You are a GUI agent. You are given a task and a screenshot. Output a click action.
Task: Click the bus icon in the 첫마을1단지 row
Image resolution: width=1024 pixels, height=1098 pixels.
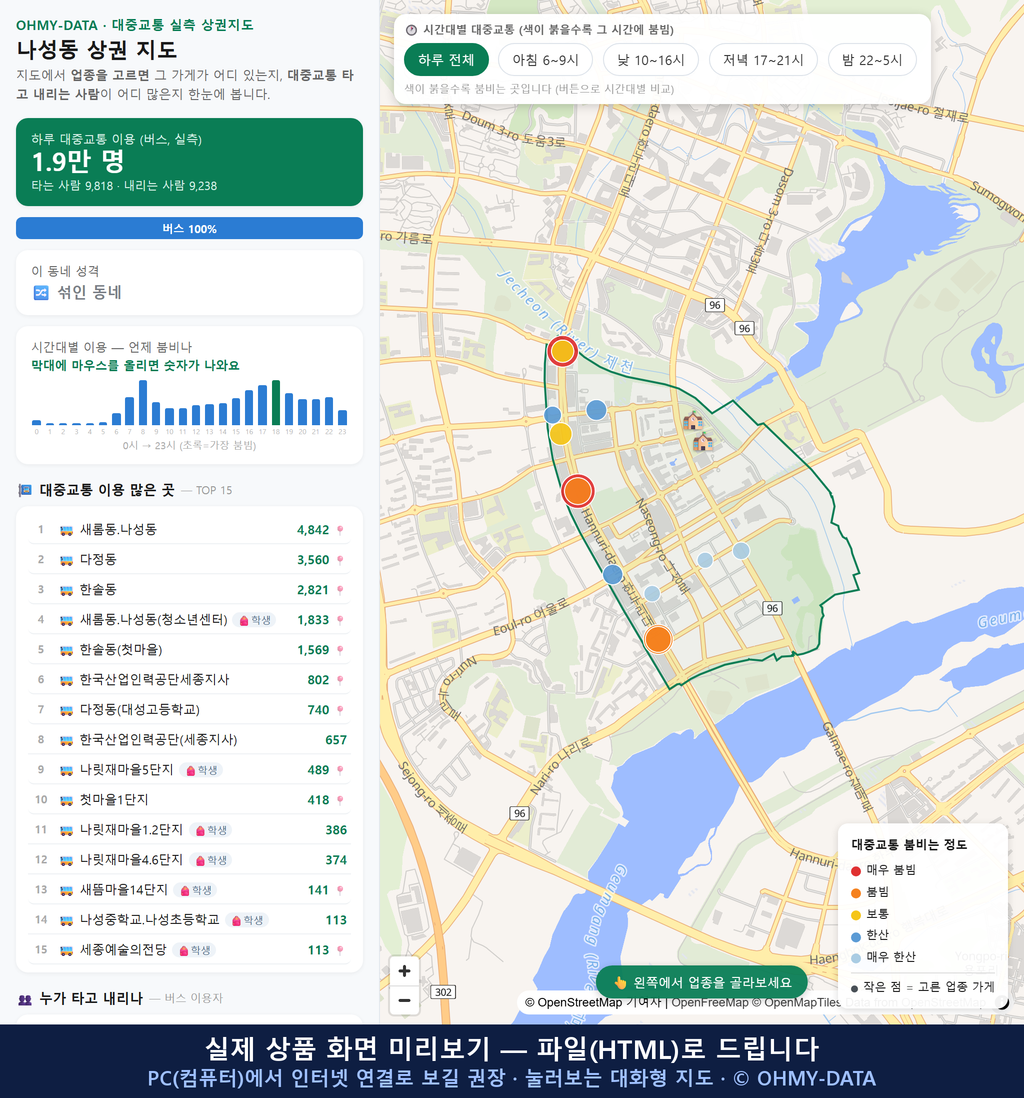click(x=67, y=800)
